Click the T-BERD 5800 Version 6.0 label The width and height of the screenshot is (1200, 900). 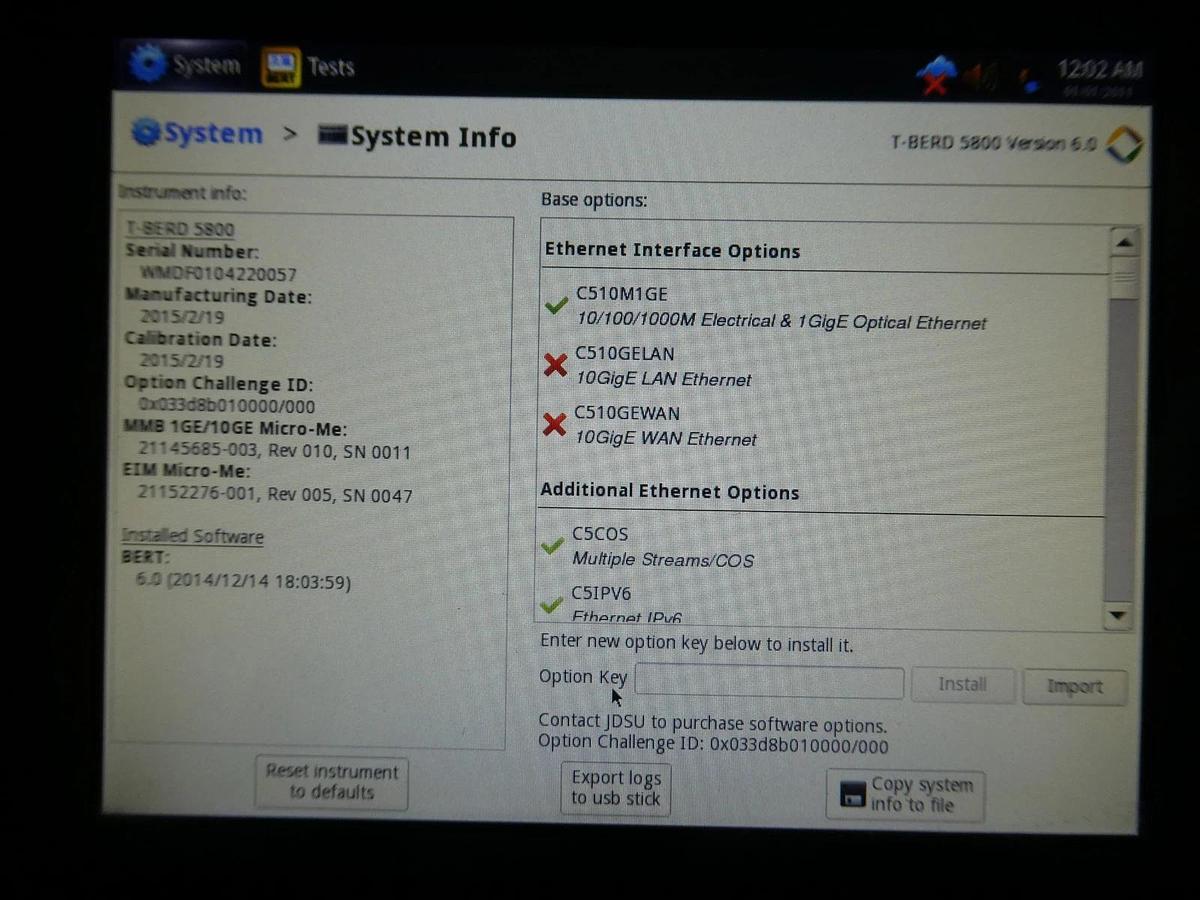point(993,143)
